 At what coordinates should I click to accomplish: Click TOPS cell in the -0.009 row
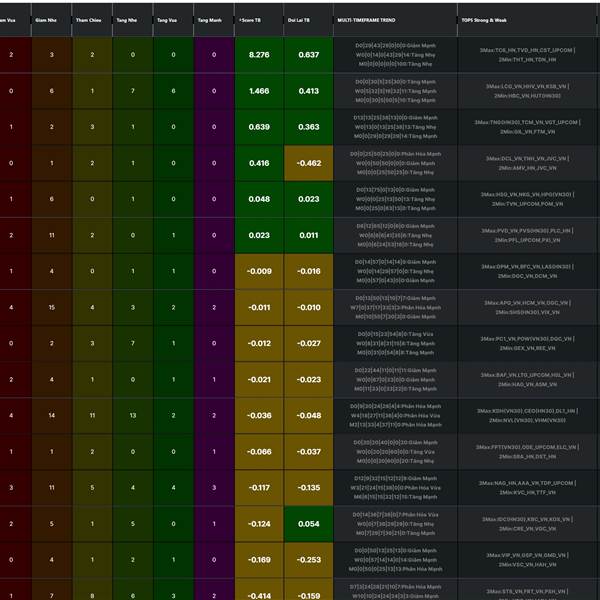pos(527,271)
